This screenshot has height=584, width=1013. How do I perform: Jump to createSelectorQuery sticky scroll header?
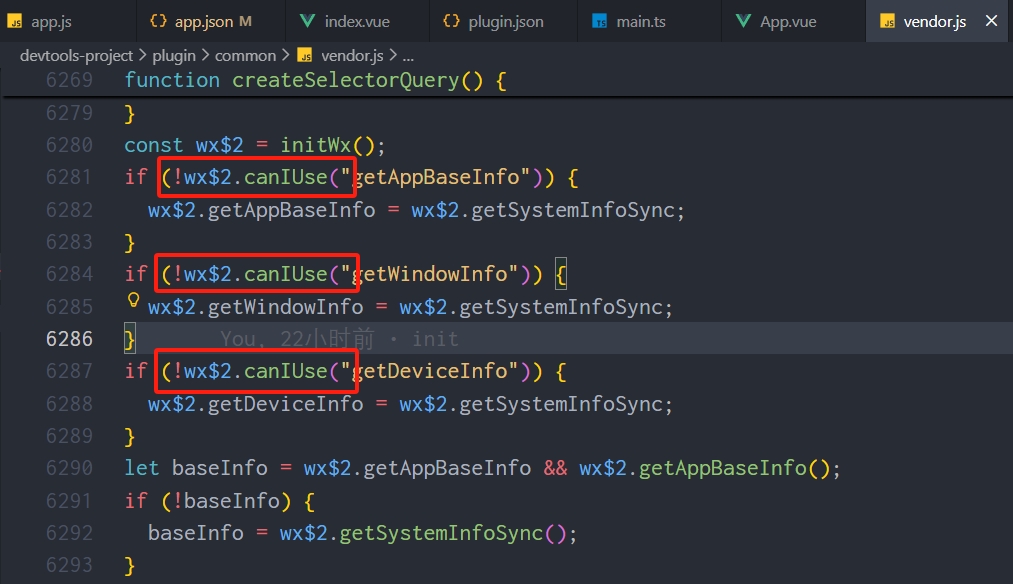pos(346,80)
